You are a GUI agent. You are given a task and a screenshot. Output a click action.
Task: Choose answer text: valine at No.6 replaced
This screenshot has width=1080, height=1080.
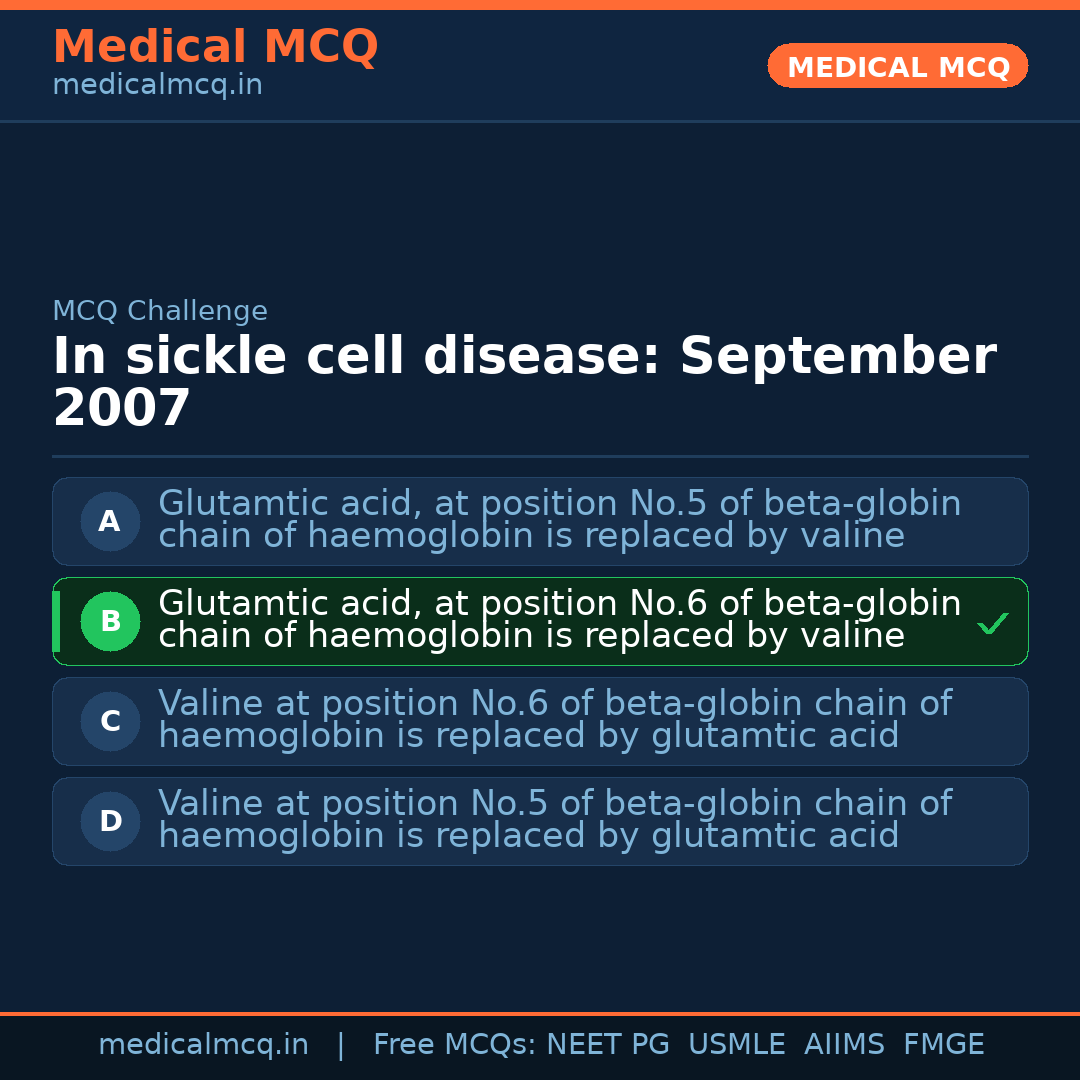[x=554, y=720]
